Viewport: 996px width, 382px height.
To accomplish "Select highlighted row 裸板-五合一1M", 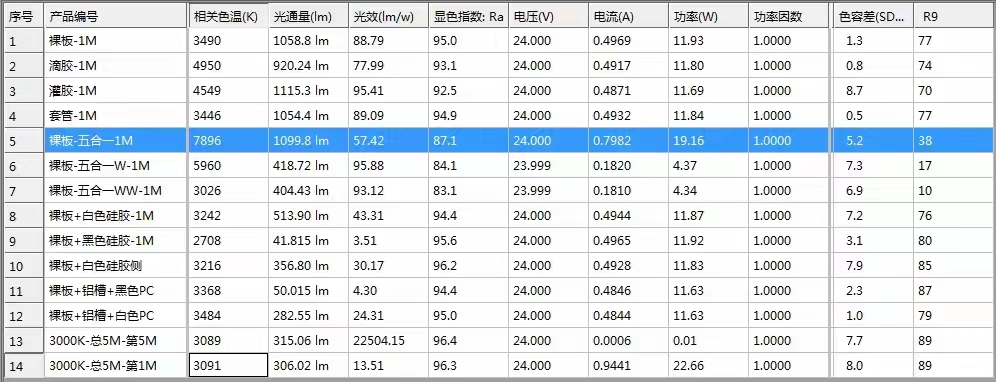I will 497,140.
